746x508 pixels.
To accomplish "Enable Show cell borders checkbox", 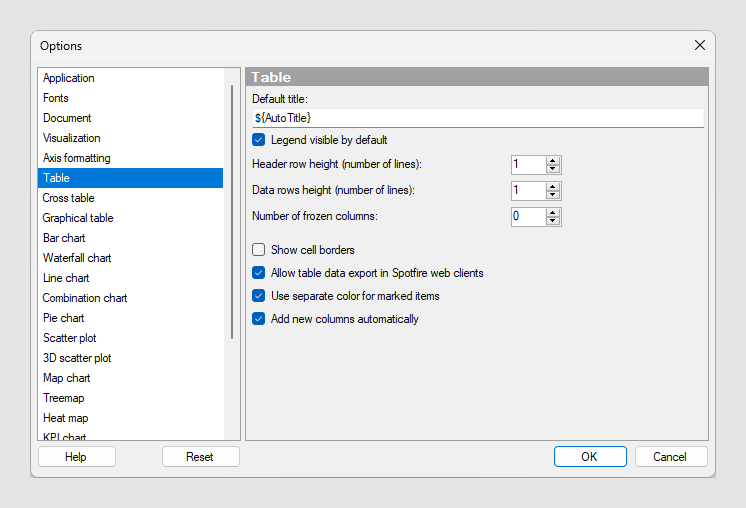I will click(x=259, y=250).
